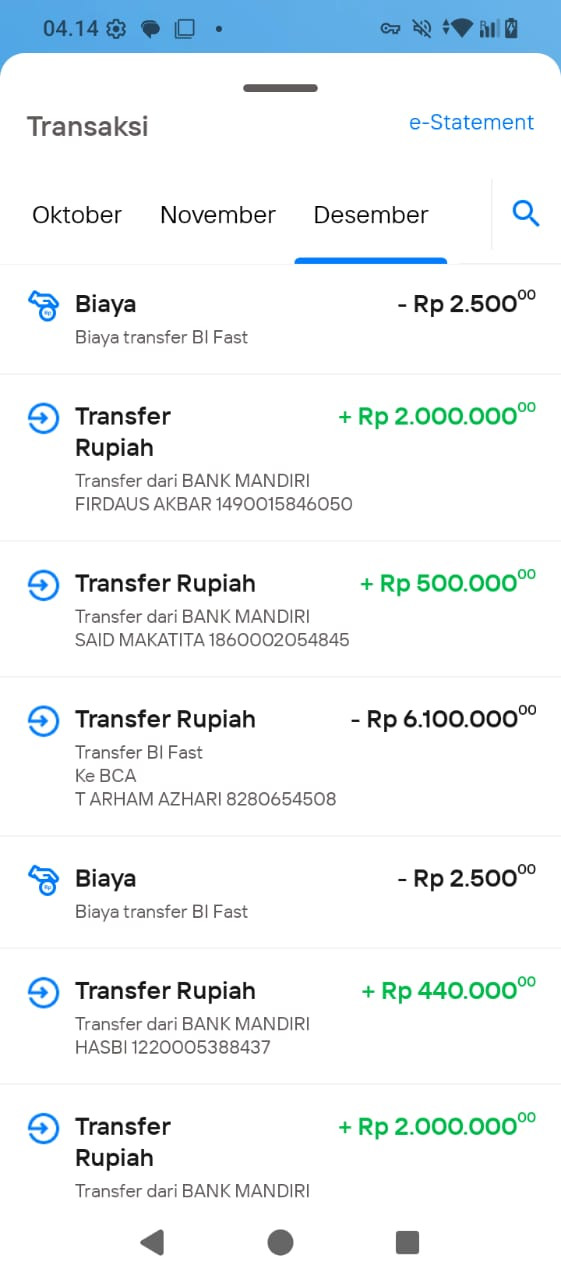Tap transfer icon for HASBI entry
The height and width of the screenshot is (1280, 561).
tap(43, 993)
